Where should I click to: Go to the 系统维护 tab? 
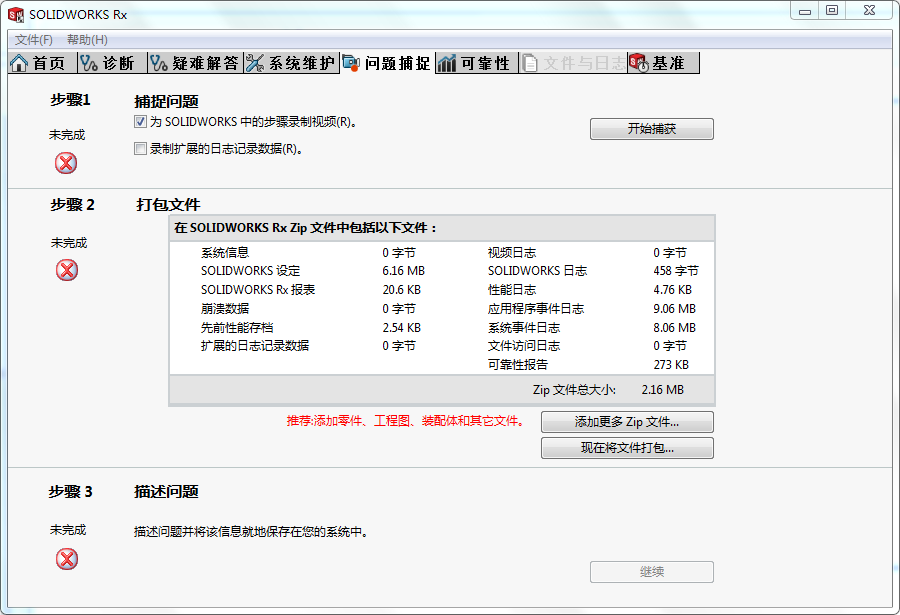[292, 63]
